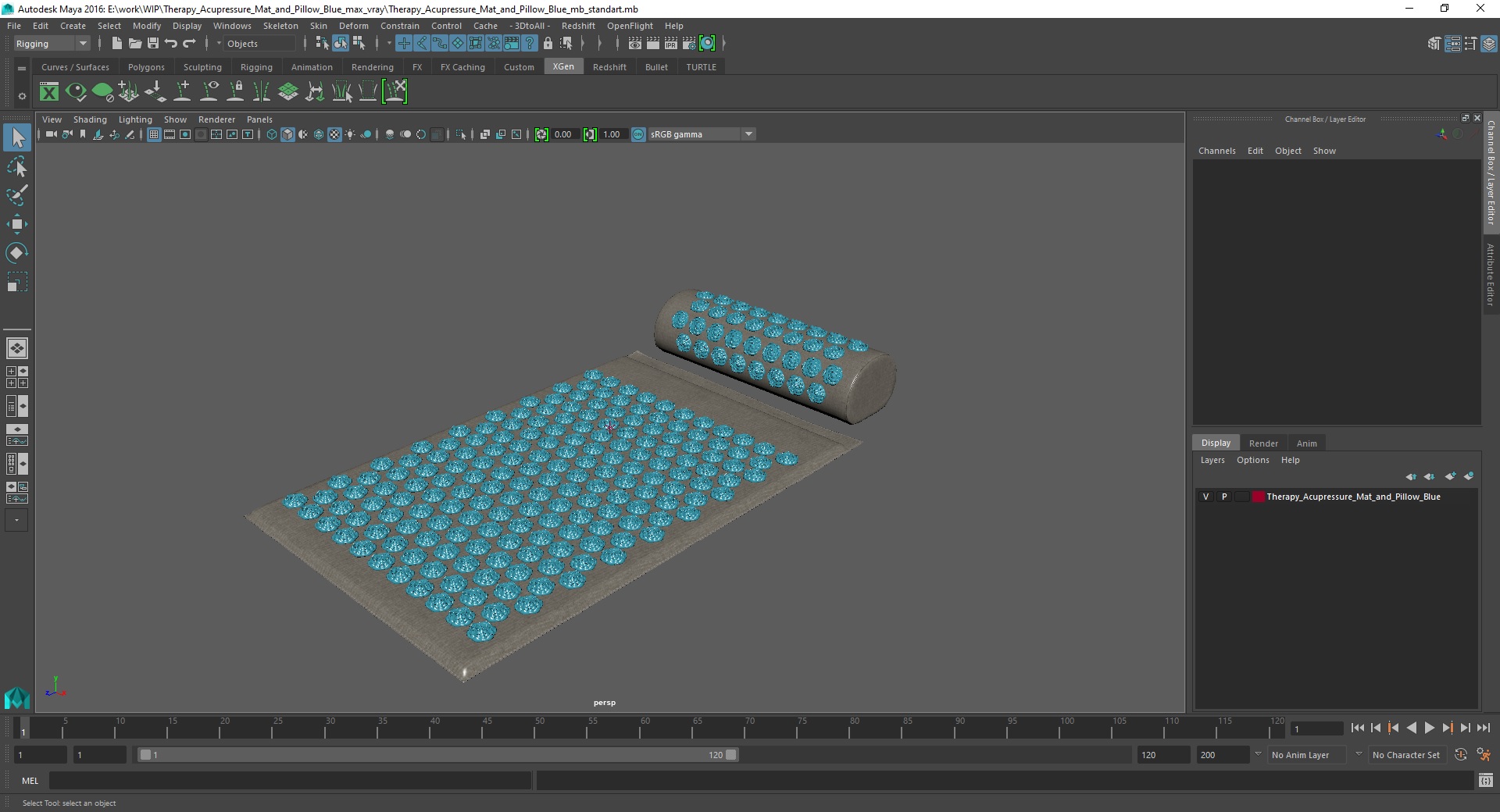
Task: Open the sRGB gamma view transform dropdown
Action: pyautogui.click(x=702, y=134)
